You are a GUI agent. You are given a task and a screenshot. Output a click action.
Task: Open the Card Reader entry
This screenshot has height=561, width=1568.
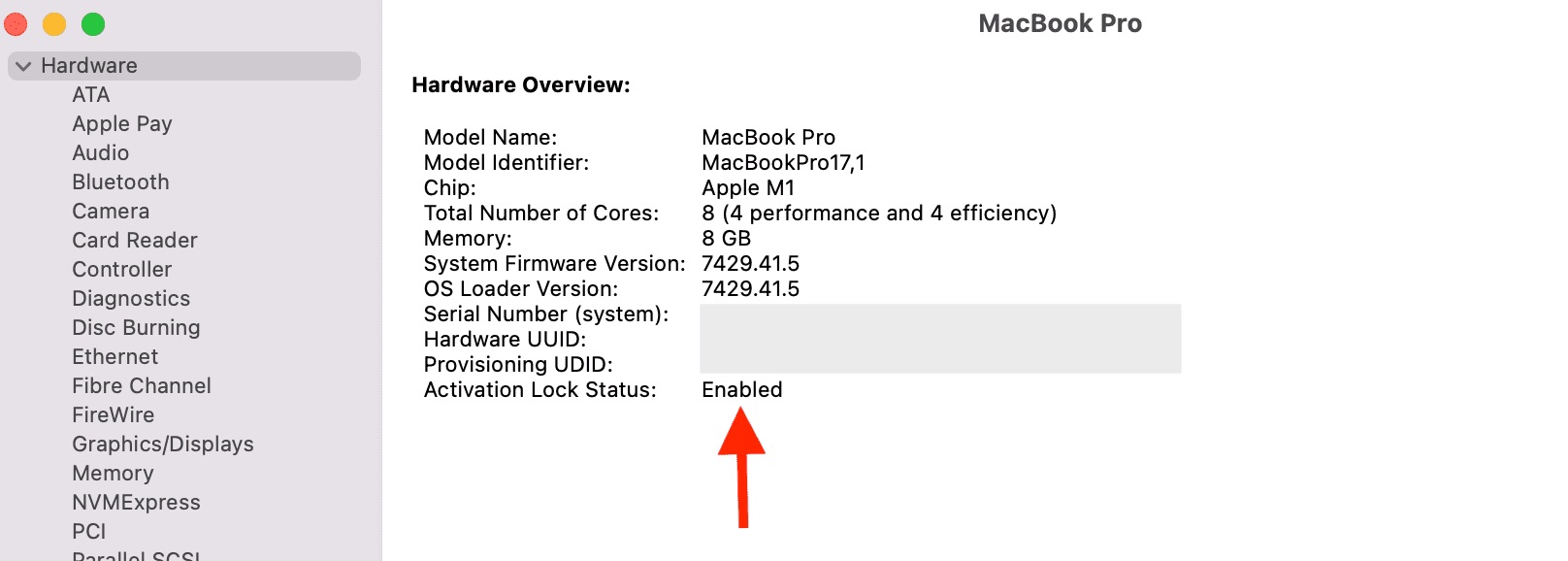pos(135,241)
